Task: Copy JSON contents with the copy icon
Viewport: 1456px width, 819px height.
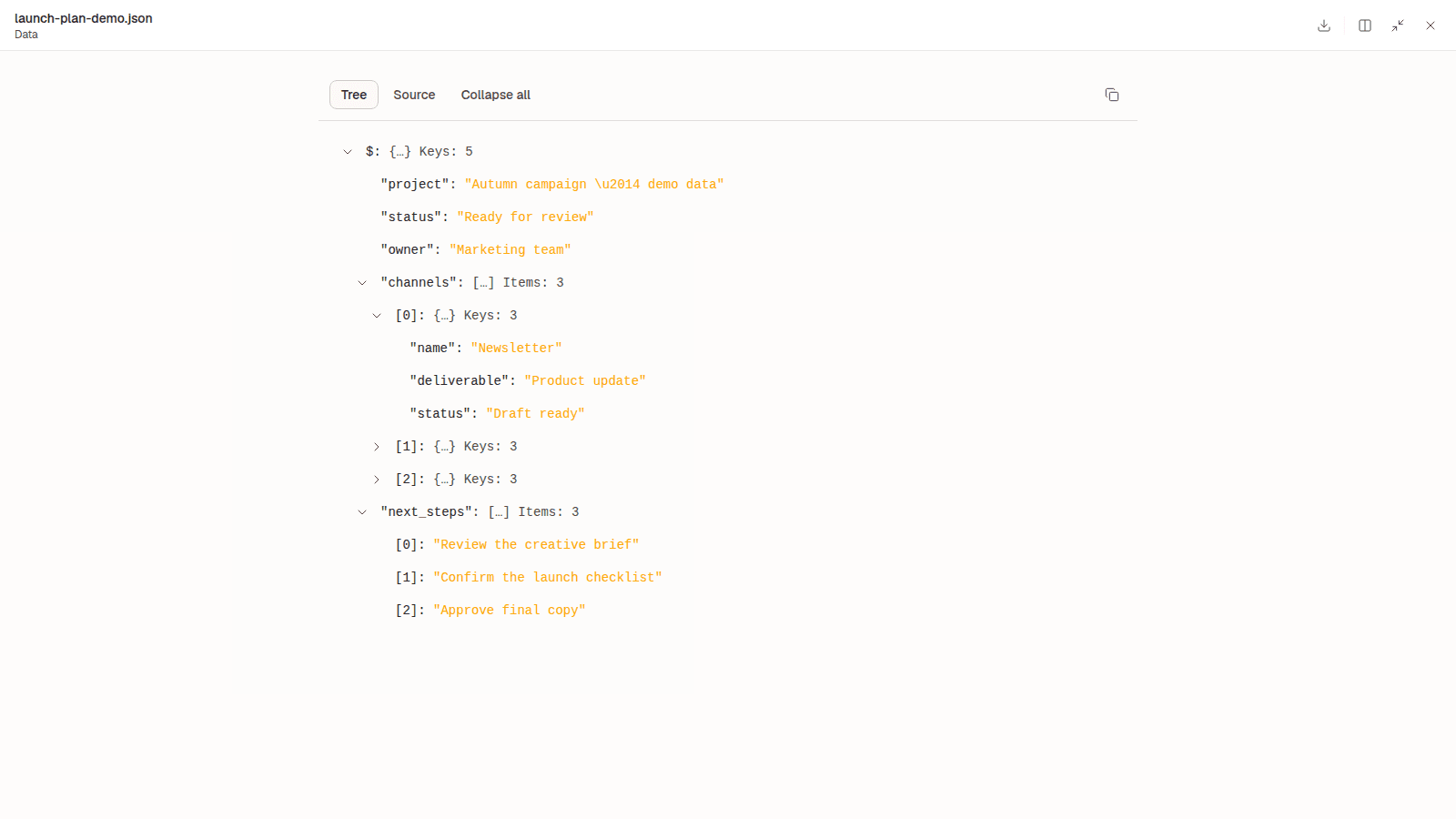Action: (1112, 95)
